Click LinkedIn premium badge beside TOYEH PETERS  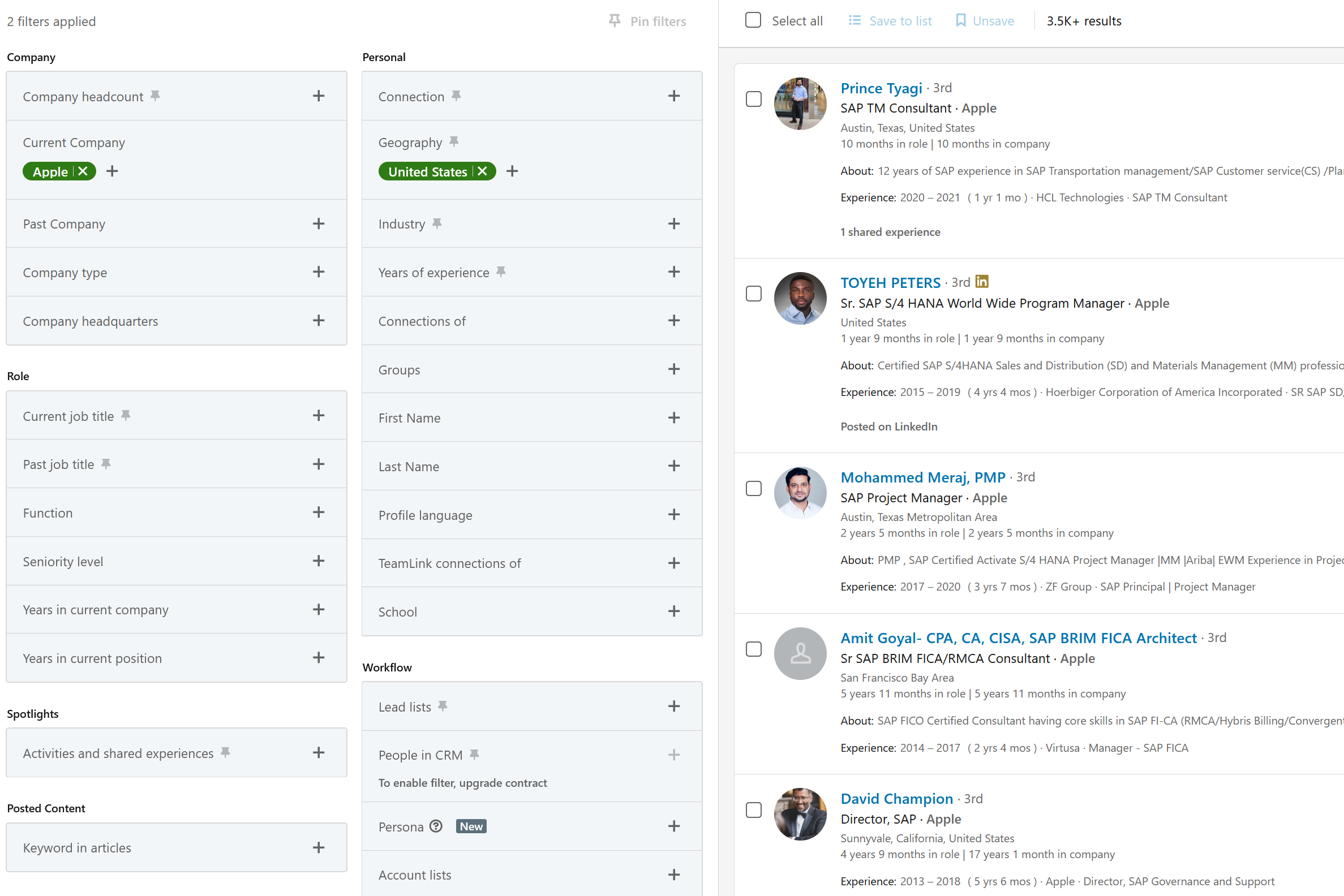click(x=982, y=282)
